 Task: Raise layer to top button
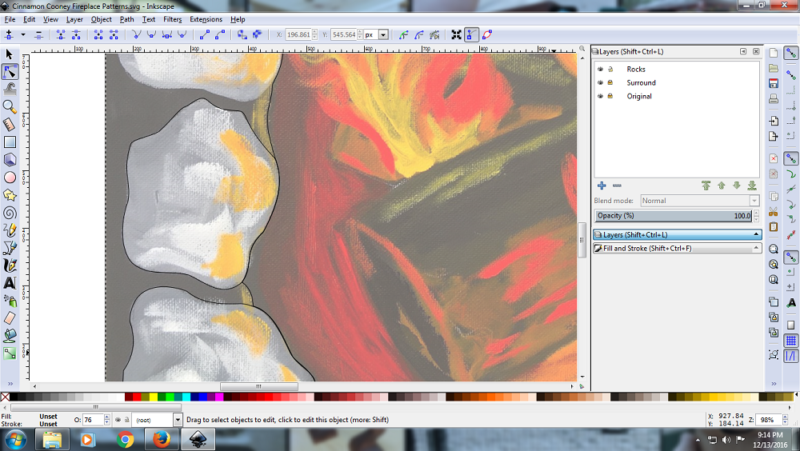(706, 186)
